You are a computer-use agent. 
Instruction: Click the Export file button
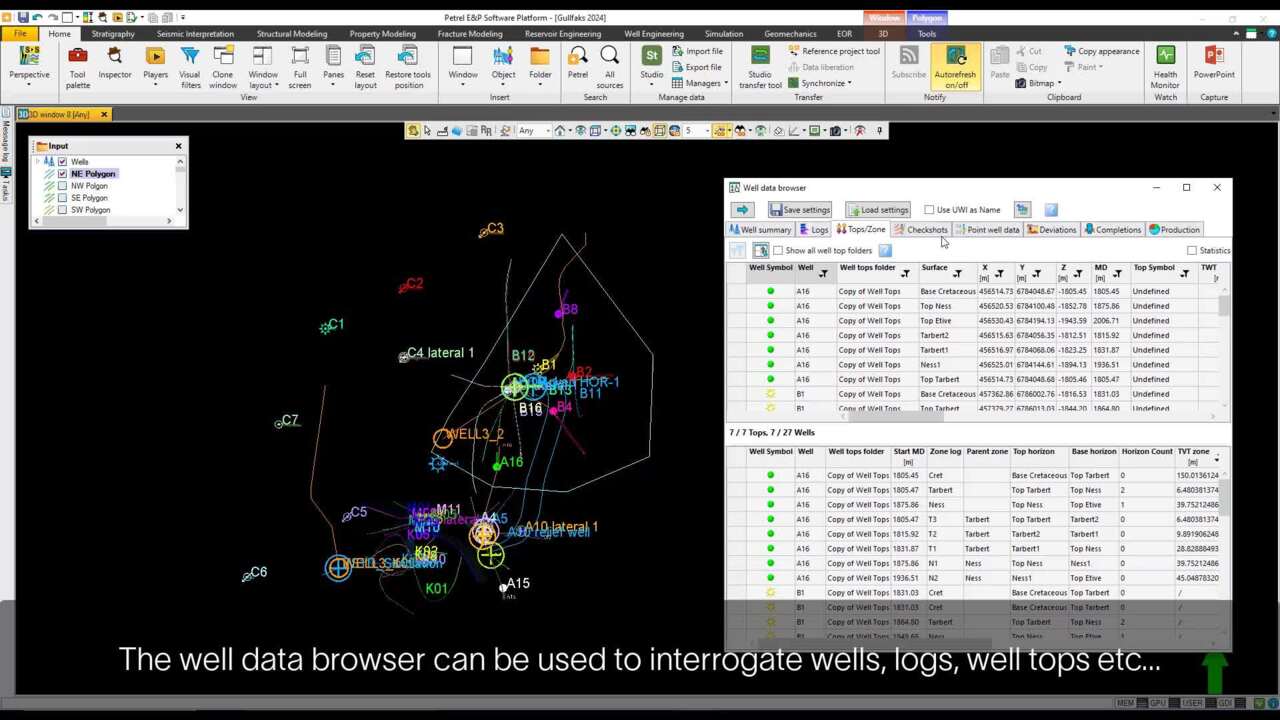pos(697,67)
